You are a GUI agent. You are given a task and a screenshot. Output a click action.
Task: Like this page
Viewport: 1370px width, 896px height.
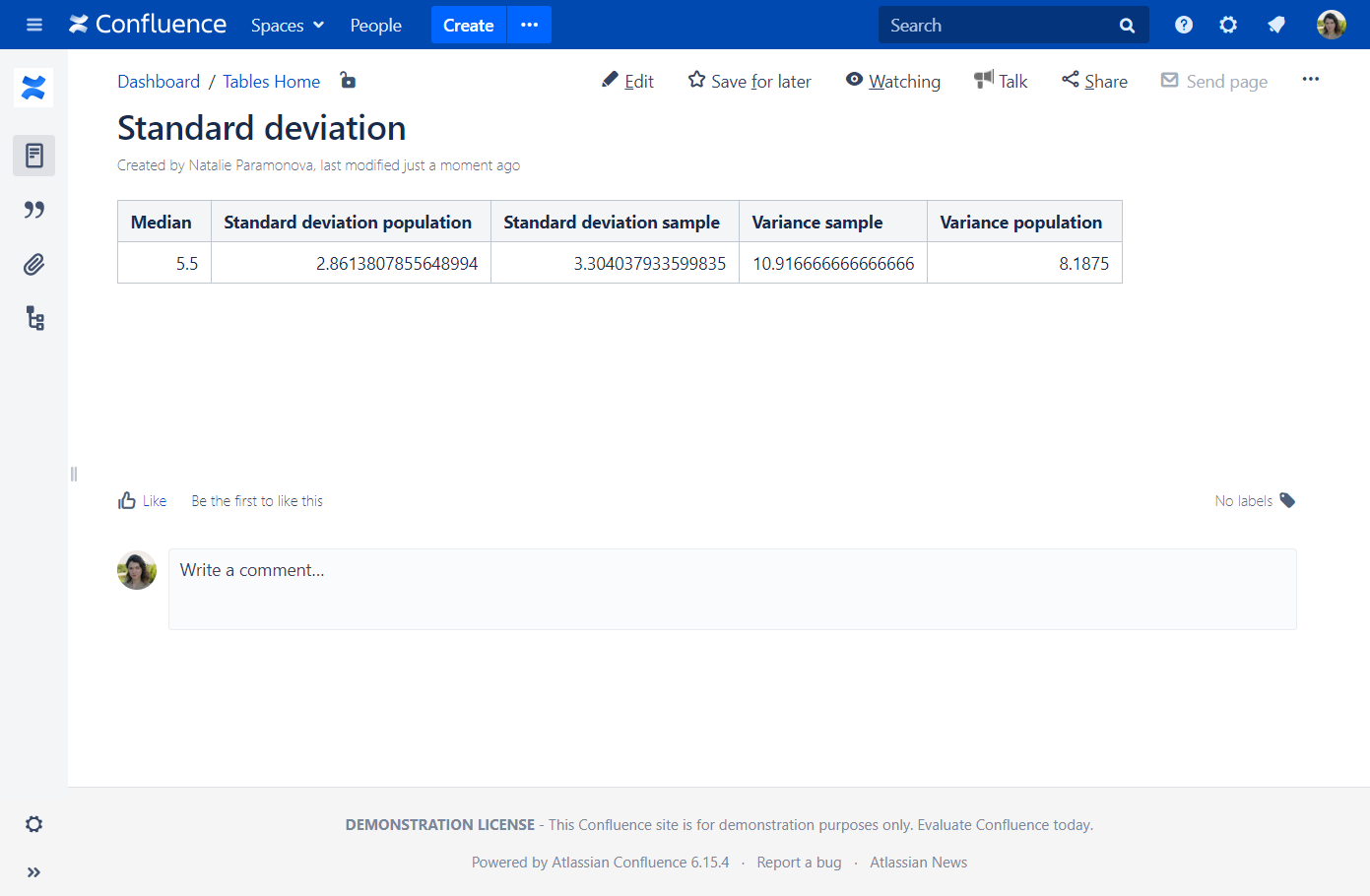click(143, 501)
